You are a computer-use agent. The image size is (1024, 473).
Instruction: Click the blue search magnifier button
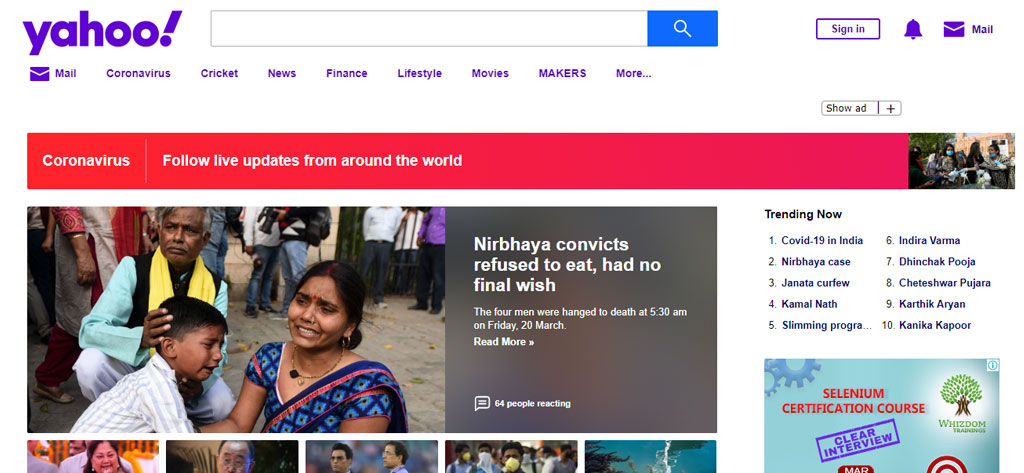(x=682, y=29)
